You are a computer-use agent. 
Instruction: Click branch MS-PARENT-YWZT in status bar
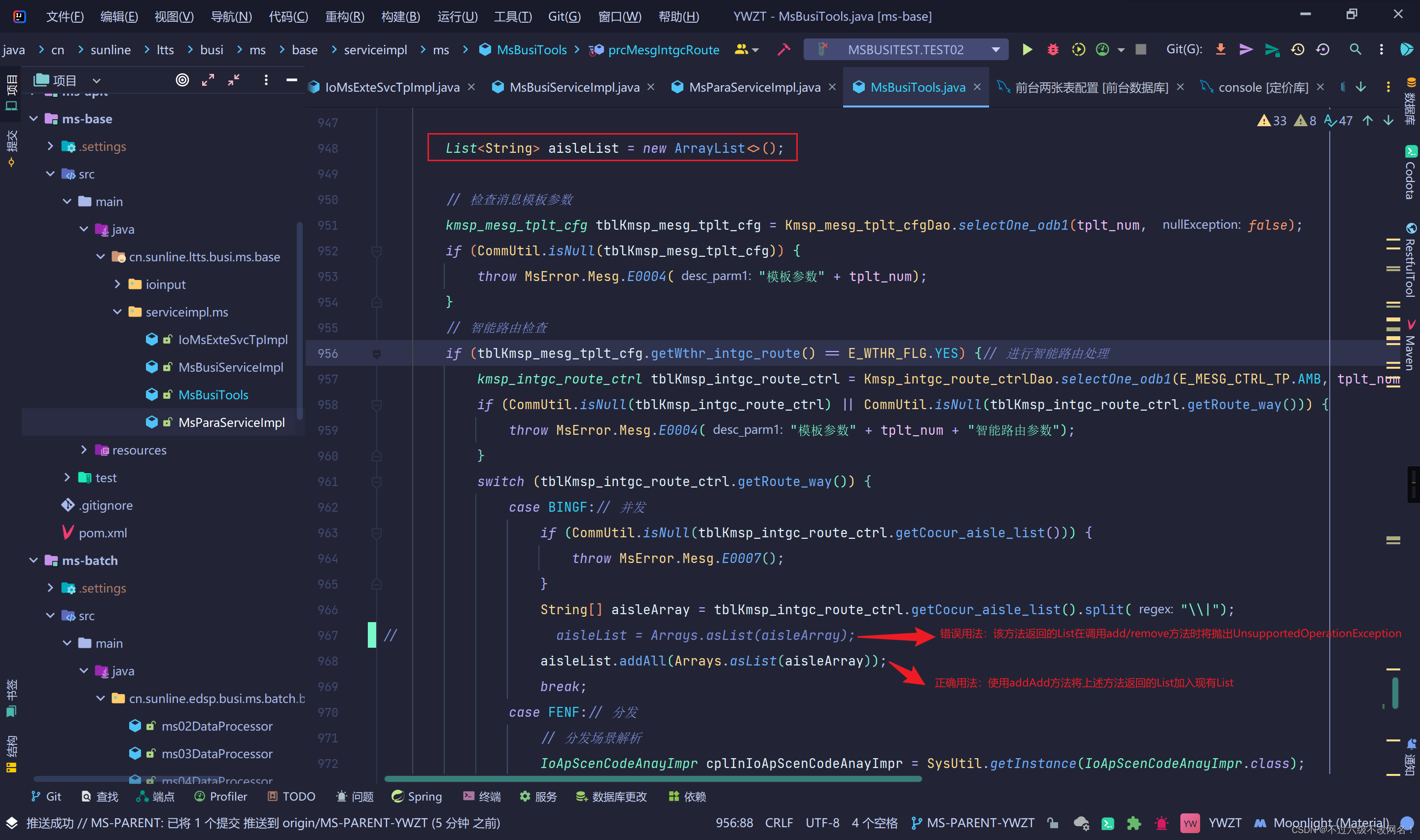(x=973, y=823)
